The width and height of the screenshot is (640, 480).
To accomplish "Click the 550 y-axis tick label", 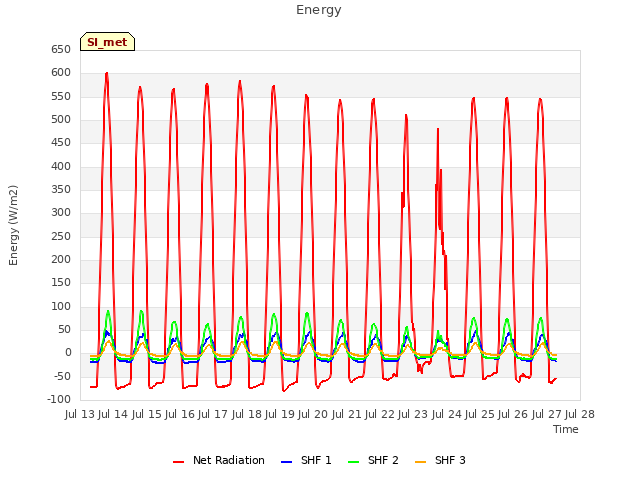I will pyautogui.click(x=61, y=97).
